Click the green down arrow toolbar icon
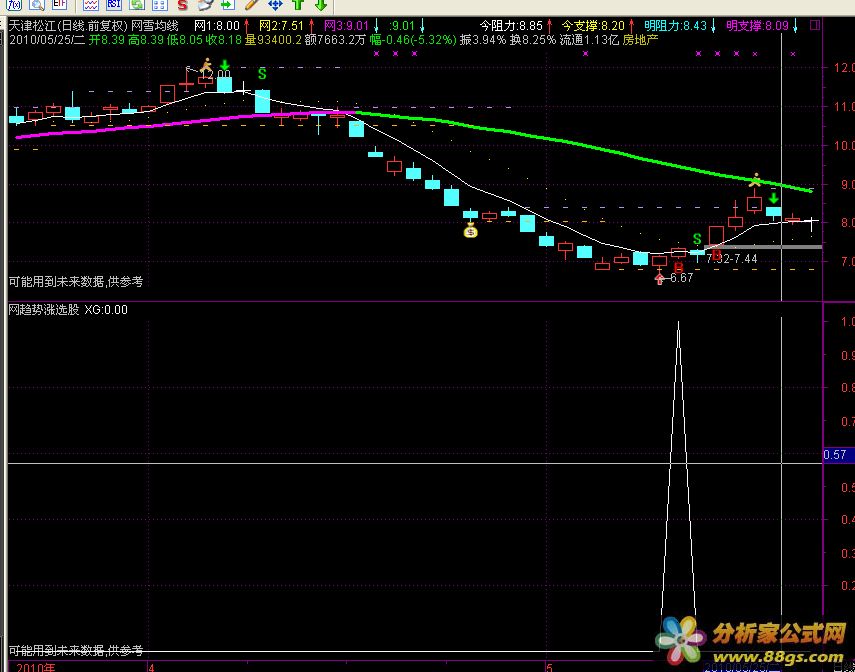 tap(321, 5)
